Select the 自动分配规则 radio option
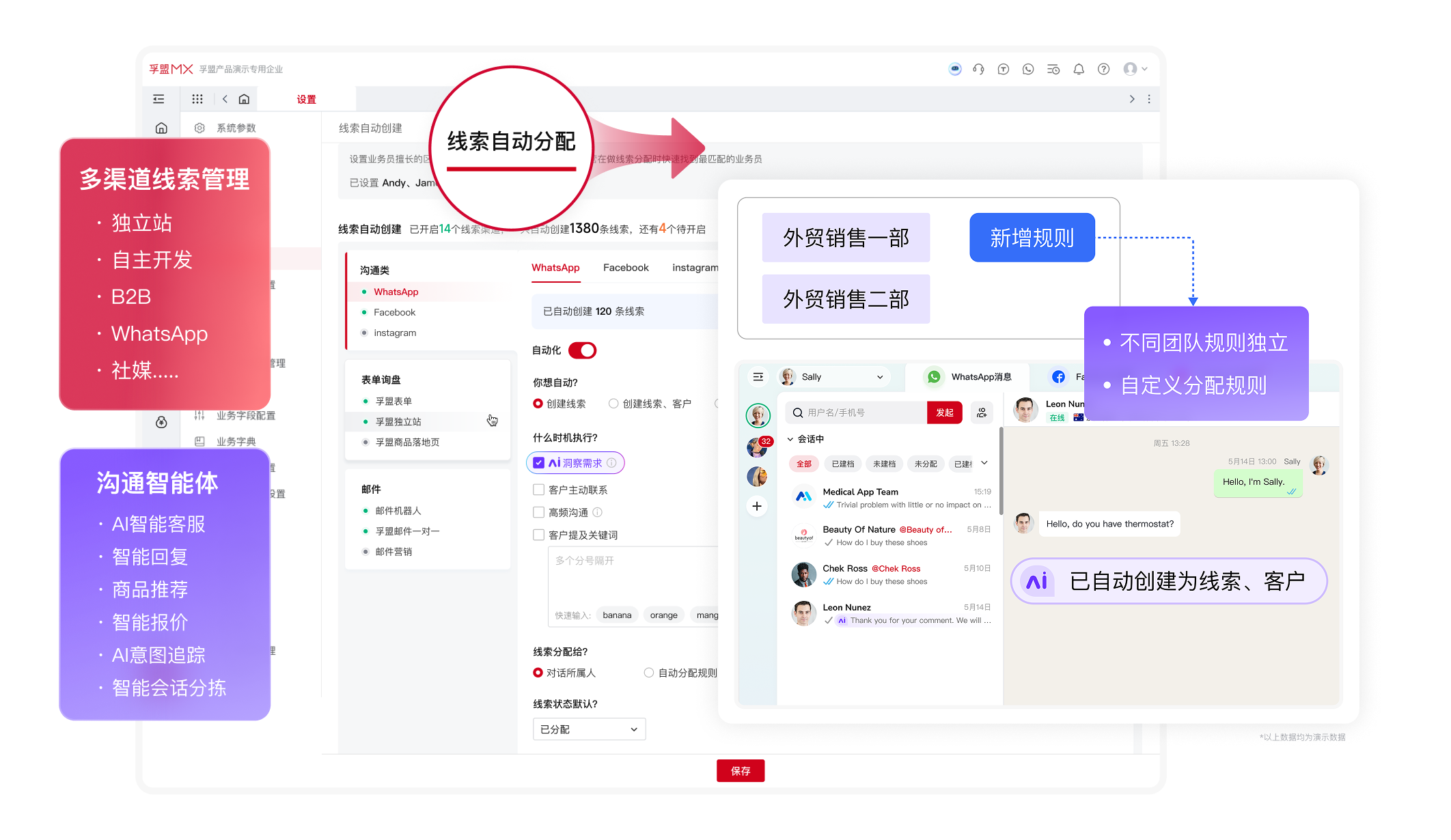 click(649, 673)
